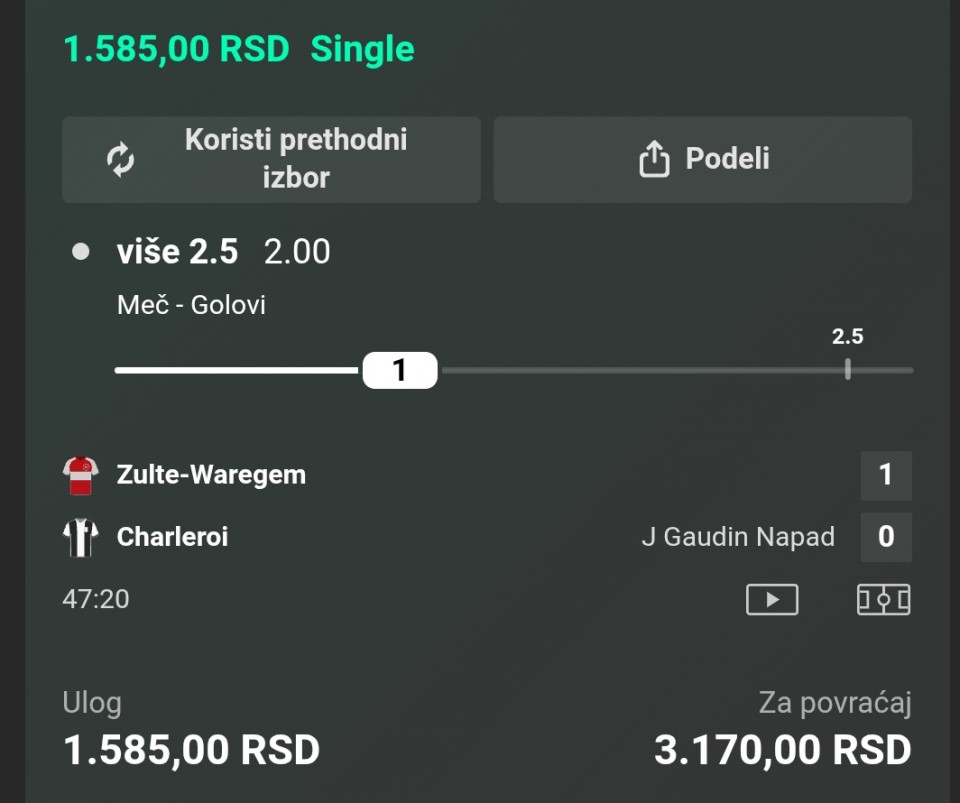Viewport: 960px width, 803px height.
Task: Tap the 3.170,00 RSD return amount
Action: point(782,749)
